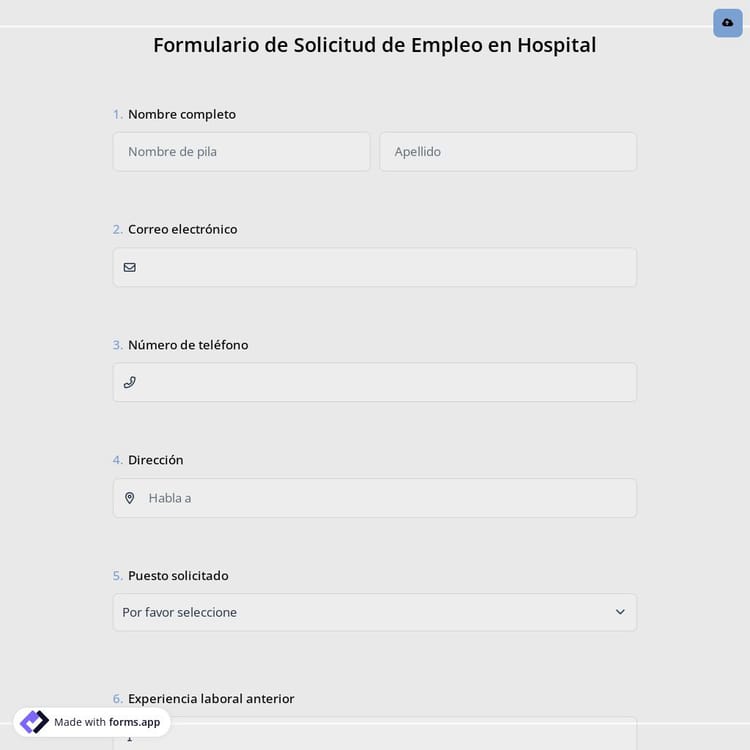Click the form title heading
The height and width of the screenshot is (750, 750).
click(374, 45)
